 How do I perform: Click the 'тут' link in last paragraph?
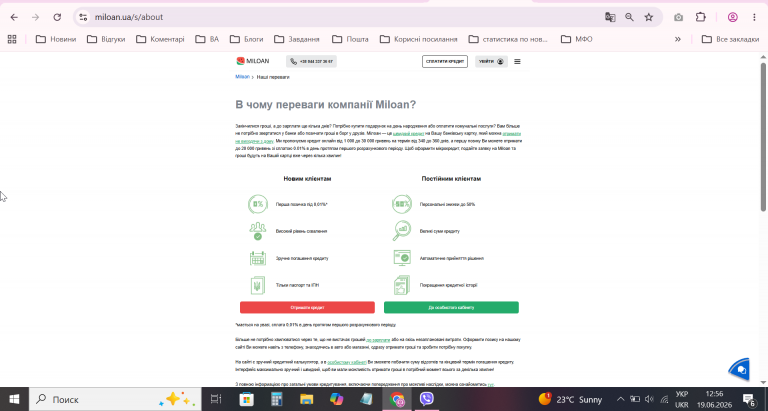(x=490, y=385)
